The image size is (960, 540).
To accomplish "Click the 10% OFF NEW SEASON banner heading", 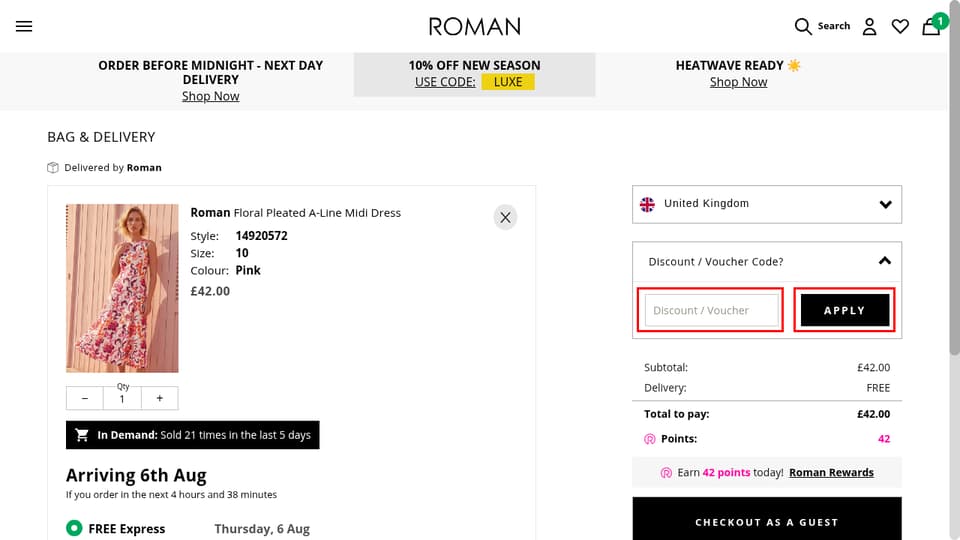I will pyautogui.click(x=474, y=66).
